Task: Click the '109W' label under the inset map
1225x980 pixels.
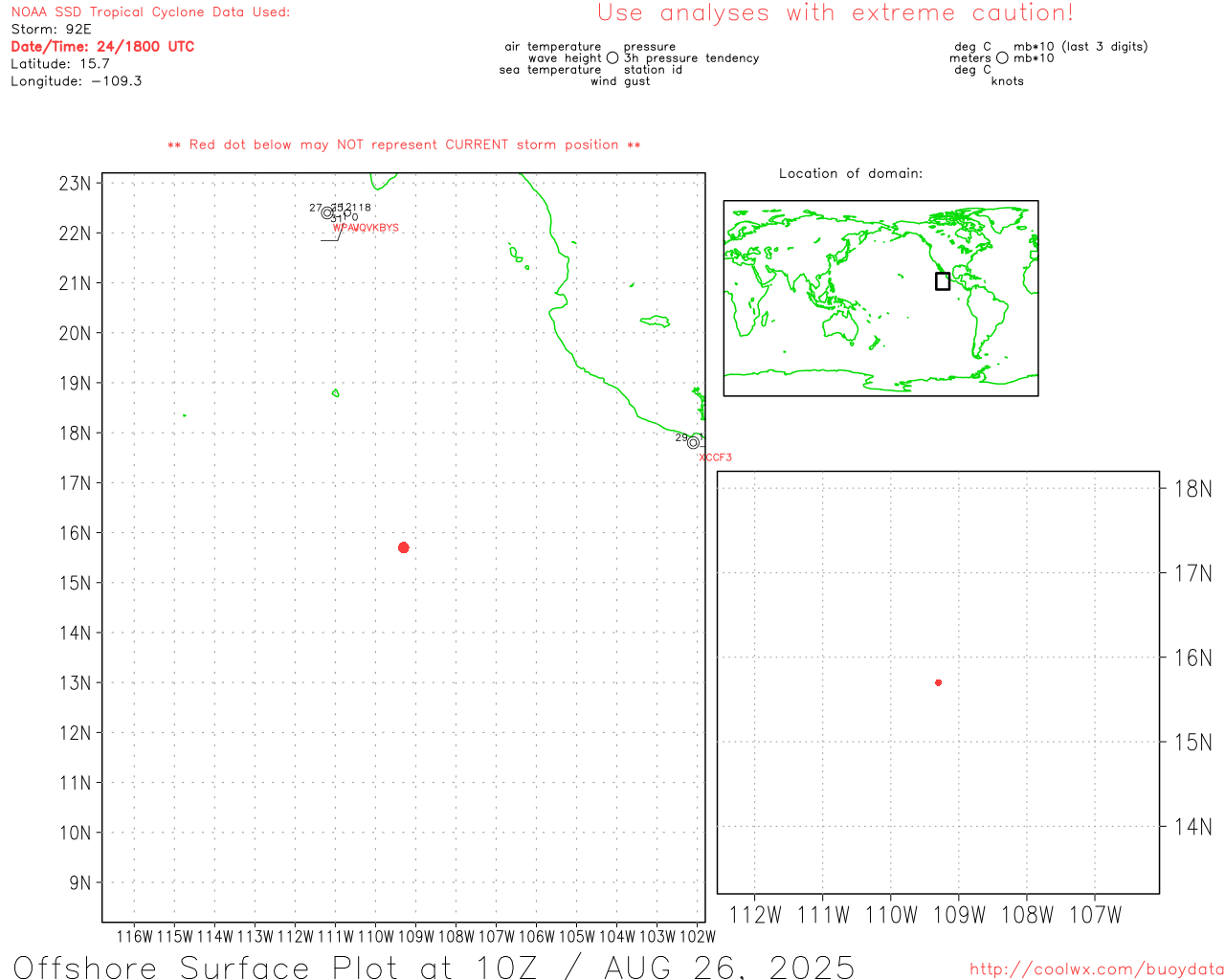Action: [x=959, y=915]
